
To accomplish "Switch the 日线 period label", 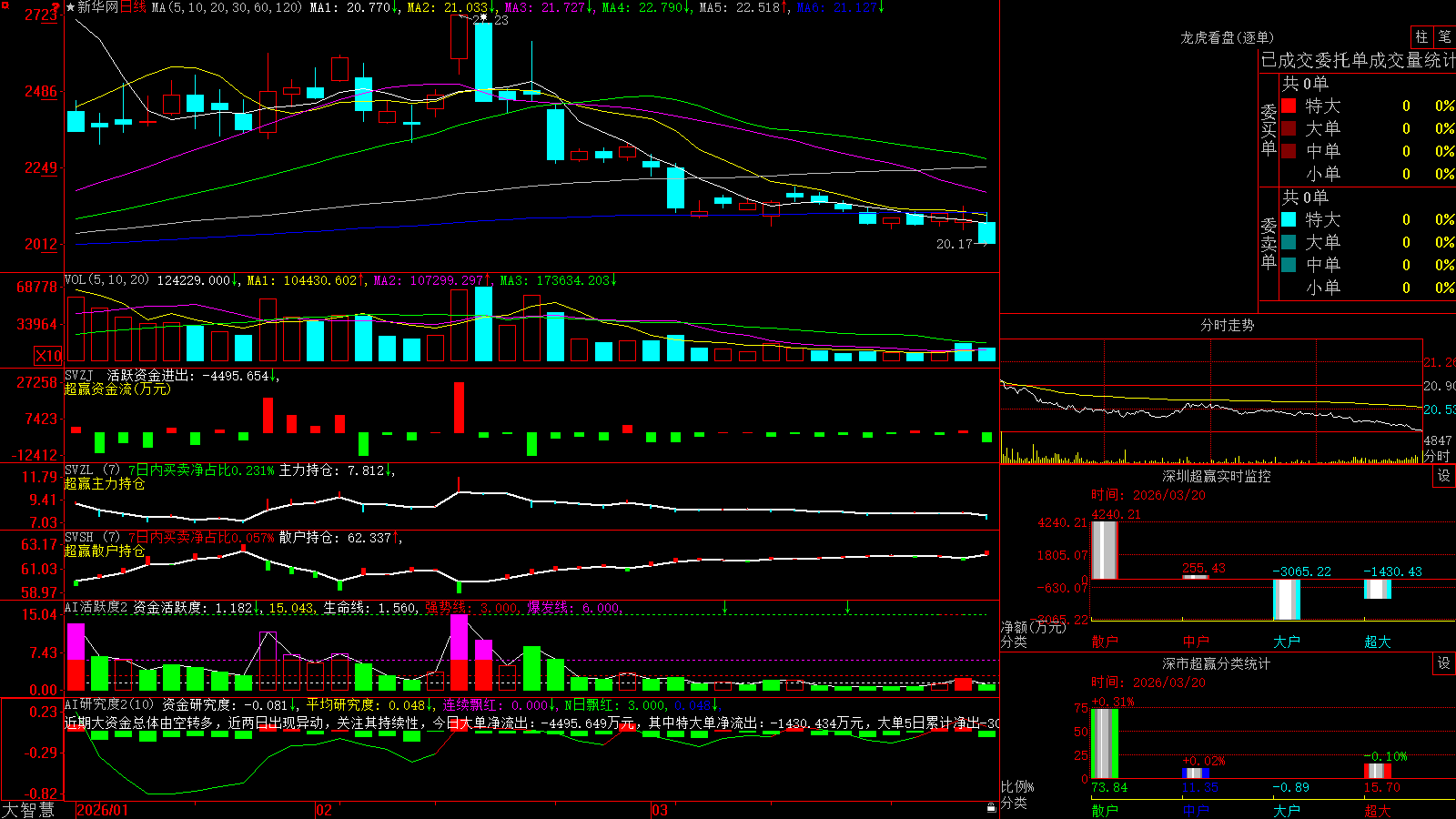I will (134, 7).
